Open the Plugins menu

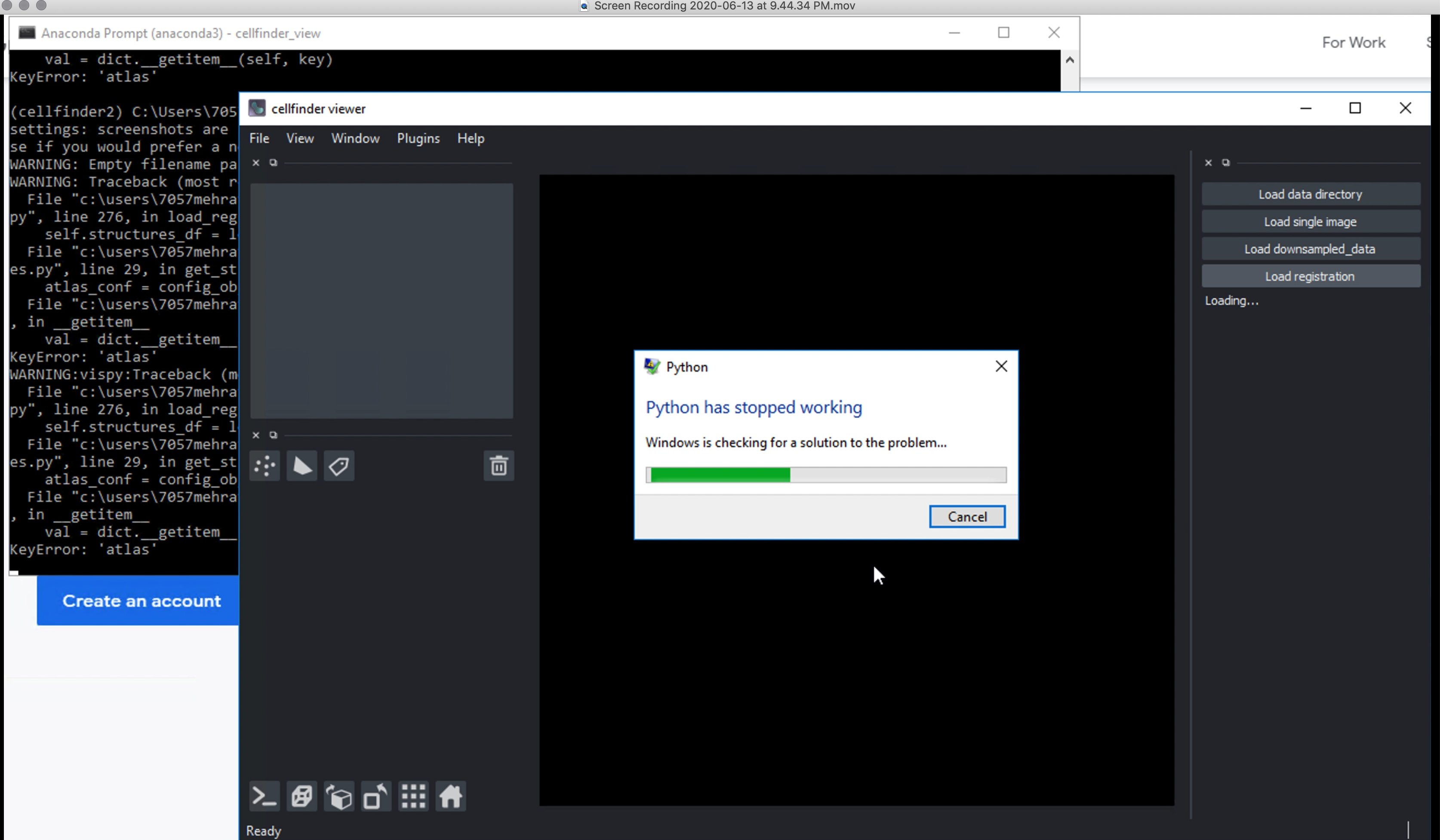pos(418,138)
